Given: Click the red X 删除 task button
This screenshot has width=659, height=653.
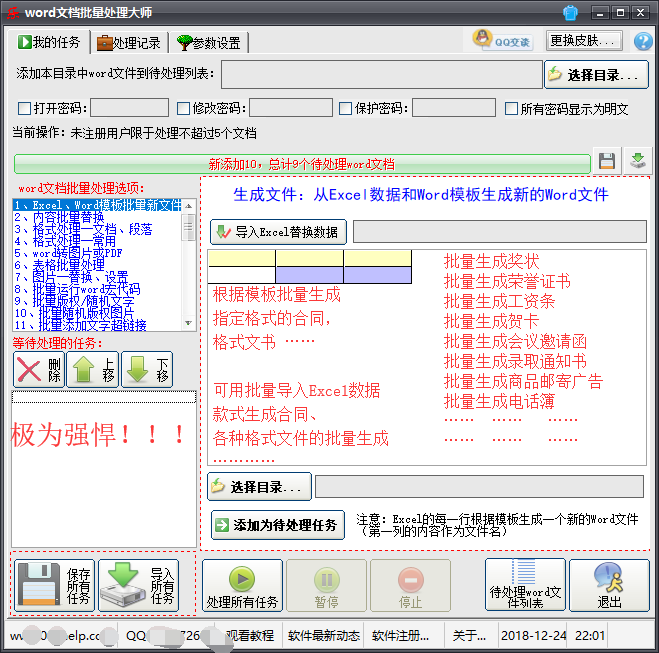Looking at the screenshot, I should coord(39,370).
